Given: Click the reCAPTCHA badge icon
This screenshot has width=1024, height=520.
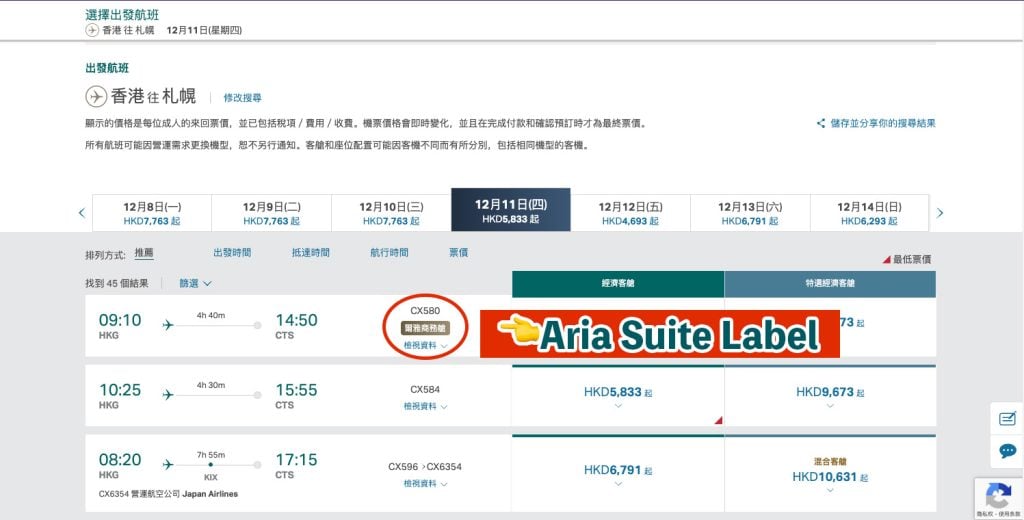Looking at the screenshot, I should pyautogui.click(x=998, y=495).
